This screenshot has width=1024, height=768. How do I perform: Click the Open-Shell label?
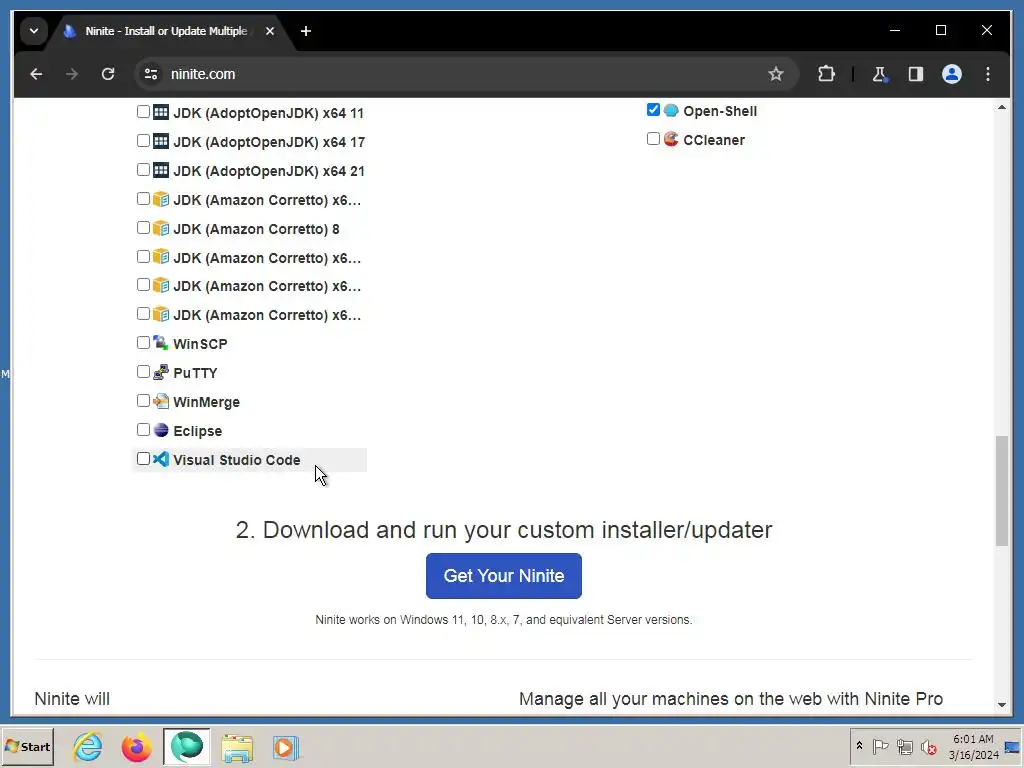720,111
